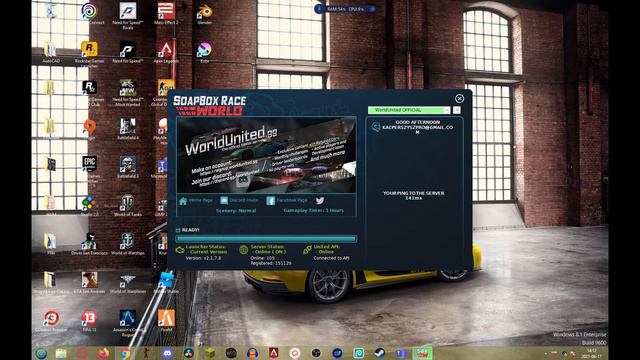Select the Rockstar Games Launcher desktop shortcut
This screenshot has width=640, height=360.
[x=89, y=54]
